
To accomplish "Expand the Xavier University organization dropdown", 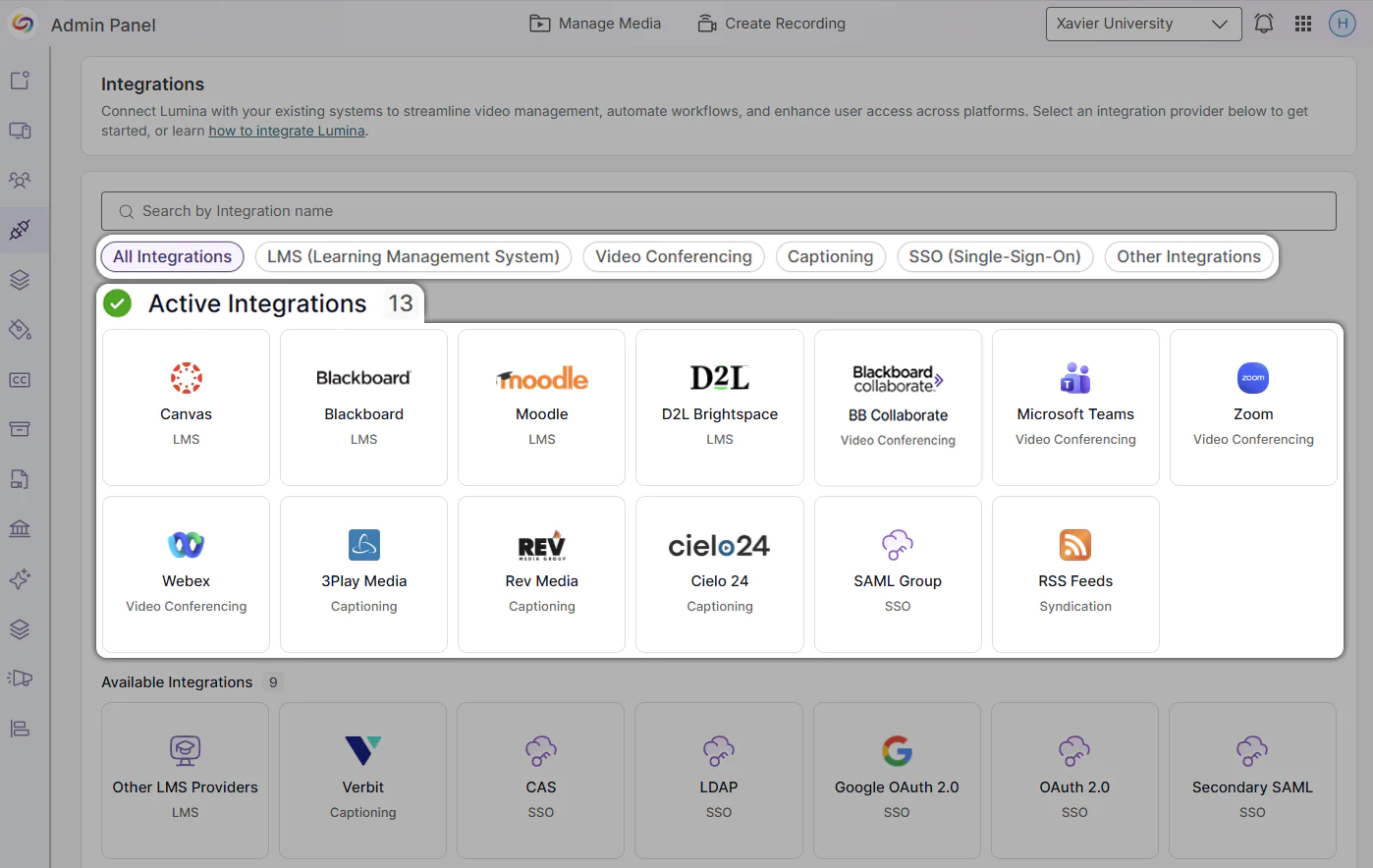I will tap(1144, 24).
